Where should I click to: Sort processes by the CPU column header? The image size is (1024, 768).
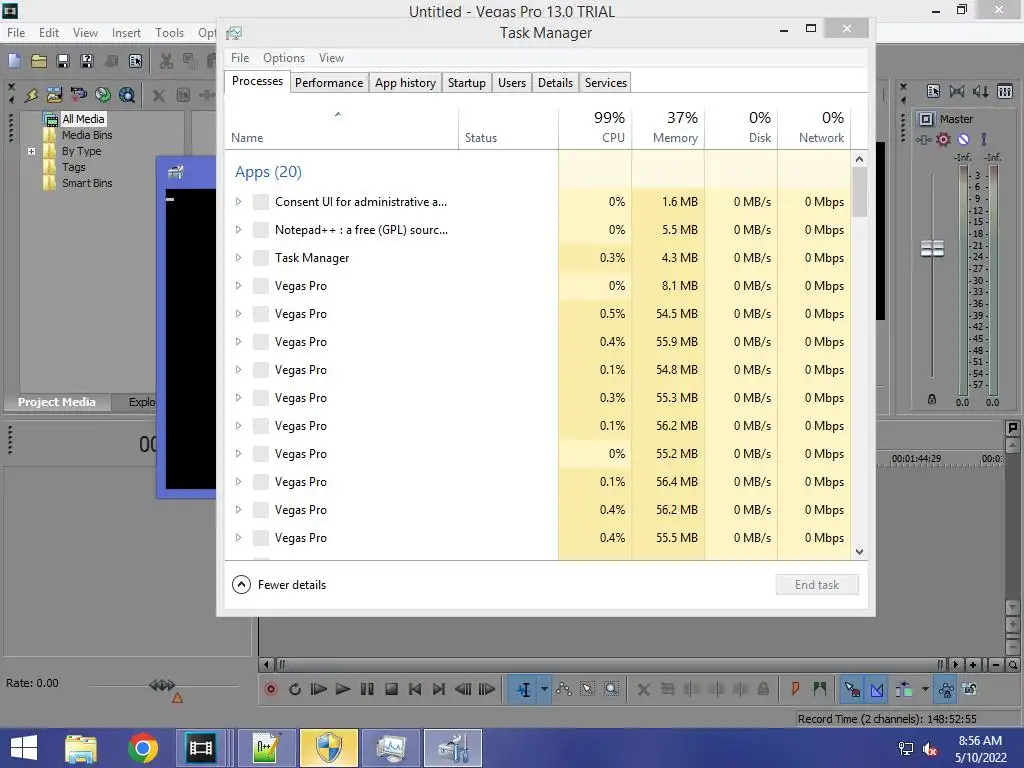pos(595,127)
